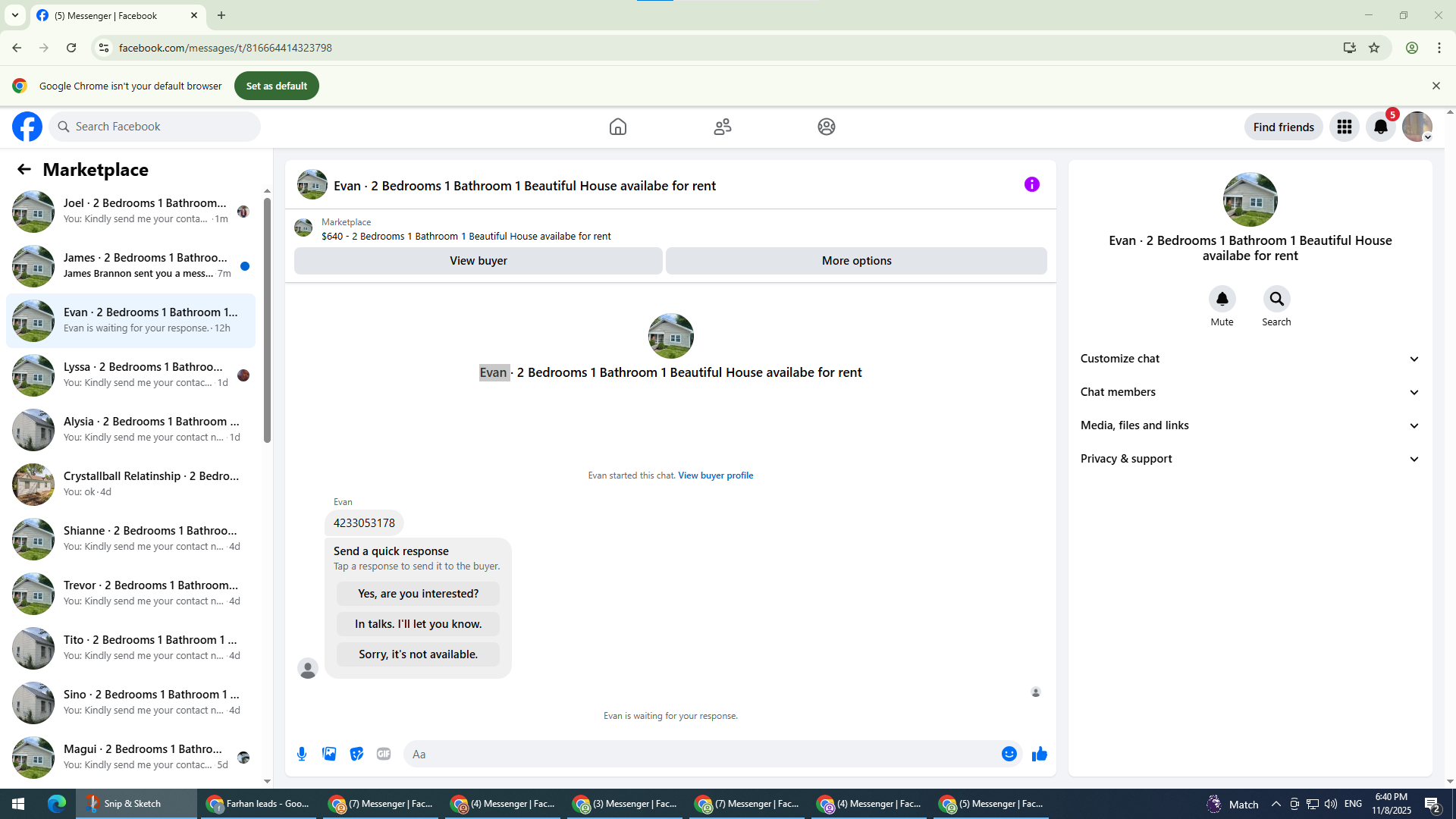Viewport: 1456px width, 819px height.
Task: Go to Facebook Home tab
Action: 617,127
